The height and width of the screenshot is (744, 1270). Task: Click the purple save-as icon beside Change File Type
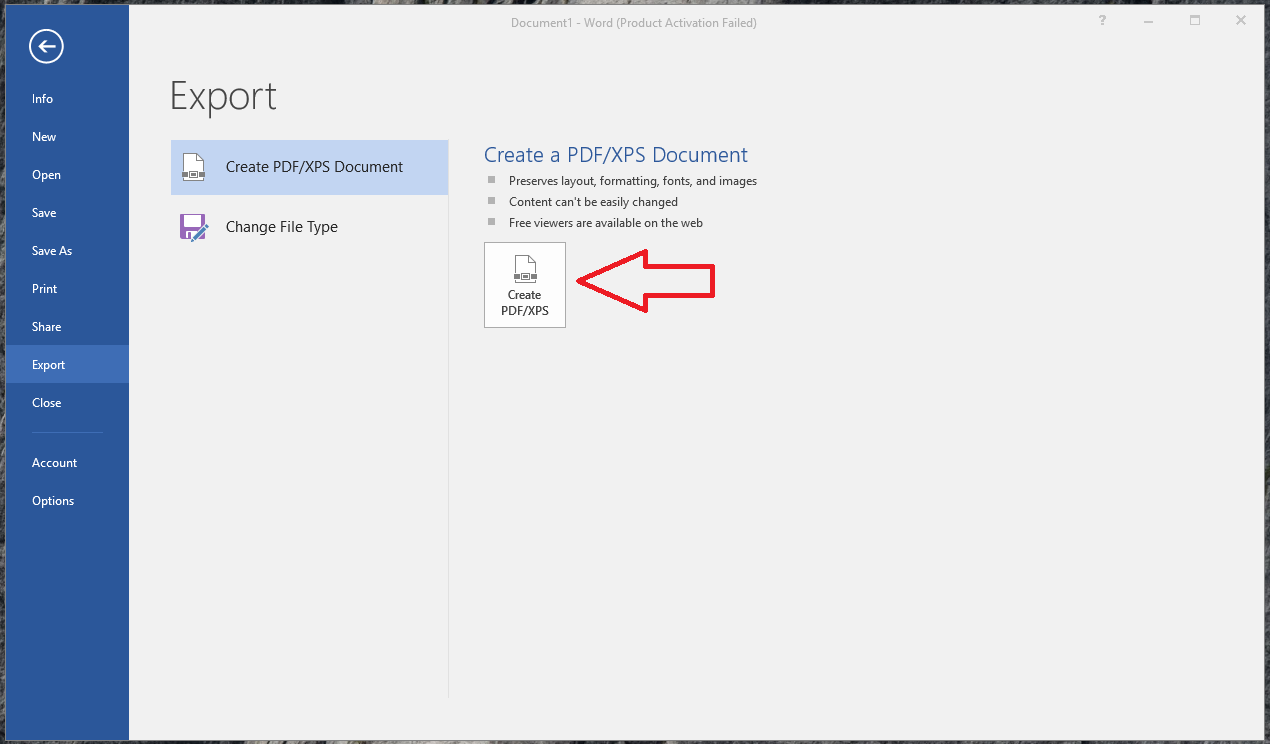[193, 227]
